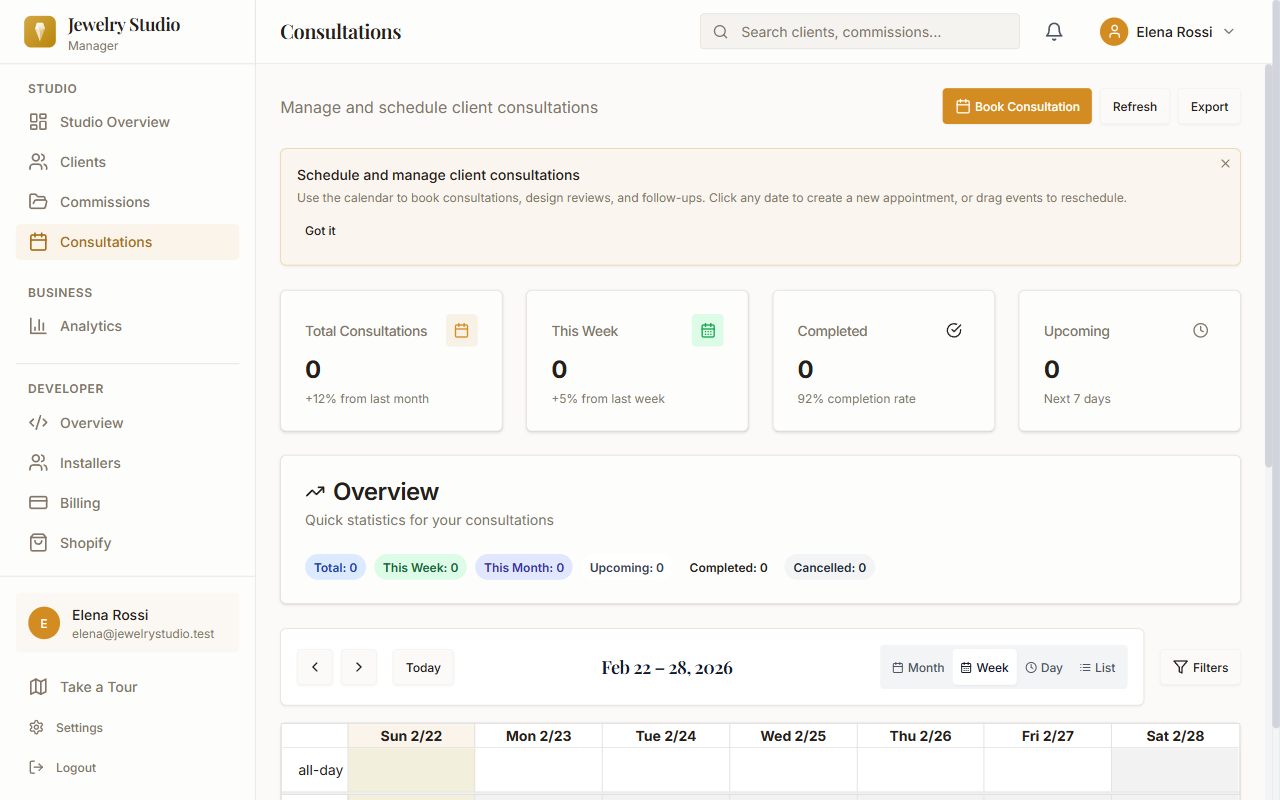Select the Clients sidebar icon
1280x800 pixels.
click(37, 161)
